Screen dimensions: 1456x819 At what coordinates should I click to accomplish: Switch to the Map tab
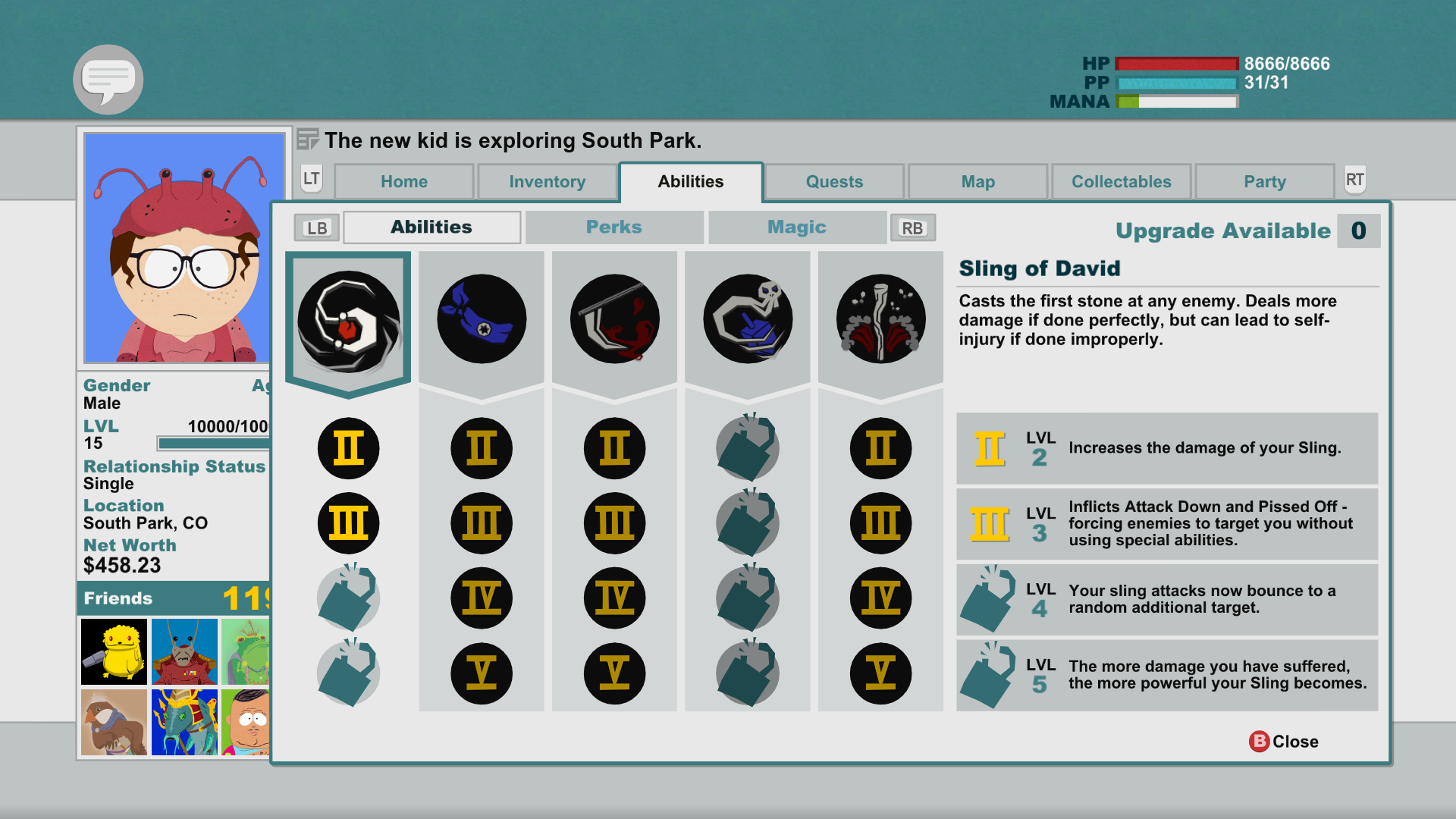978,182
